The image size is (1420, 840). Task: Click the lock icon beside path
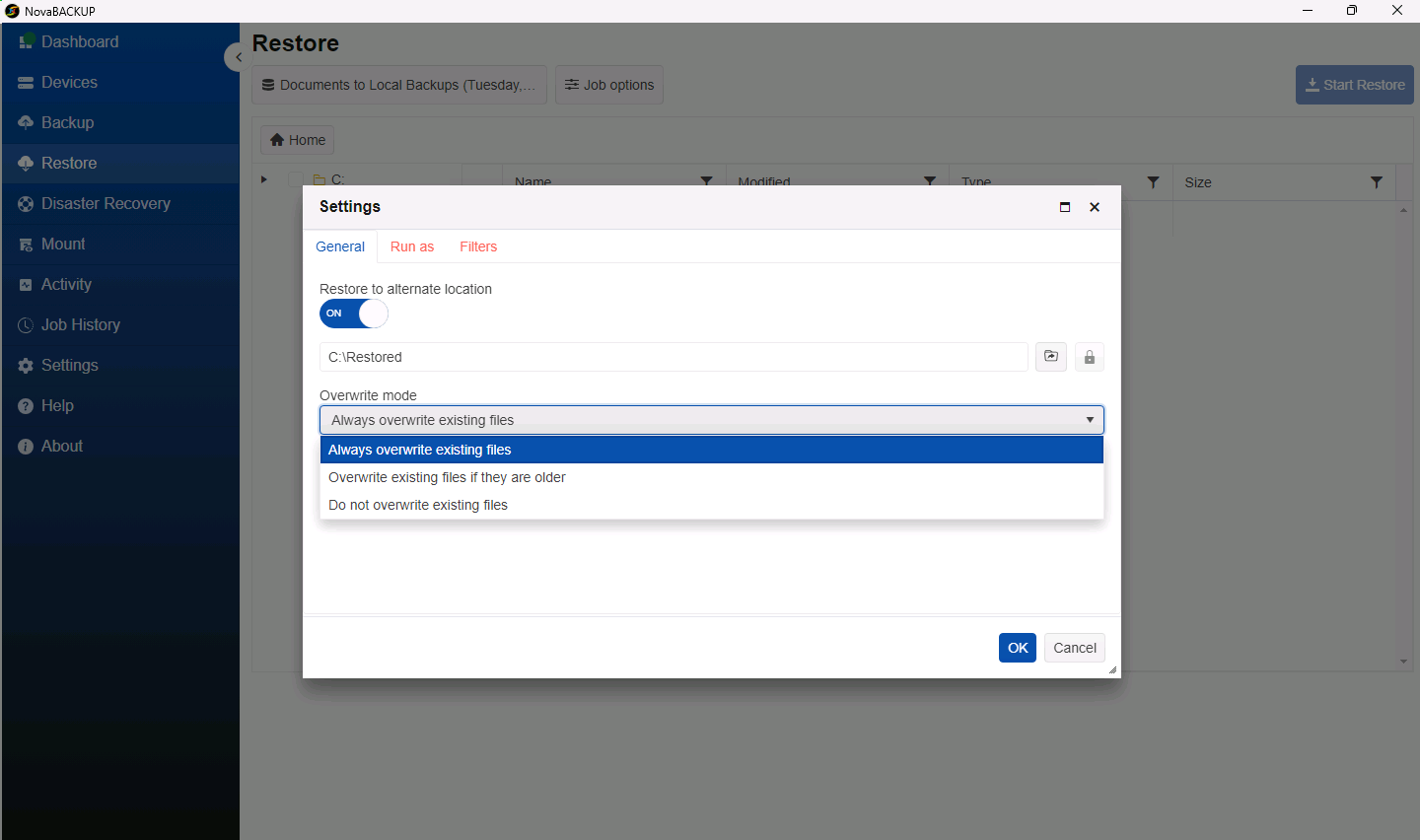click(1090, 357)
